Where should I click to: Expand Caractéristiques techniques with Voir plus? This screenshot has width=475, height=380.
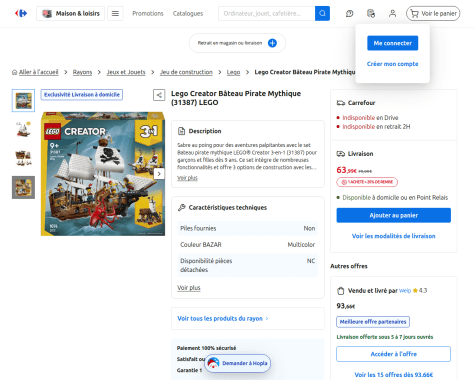point(189,288)
